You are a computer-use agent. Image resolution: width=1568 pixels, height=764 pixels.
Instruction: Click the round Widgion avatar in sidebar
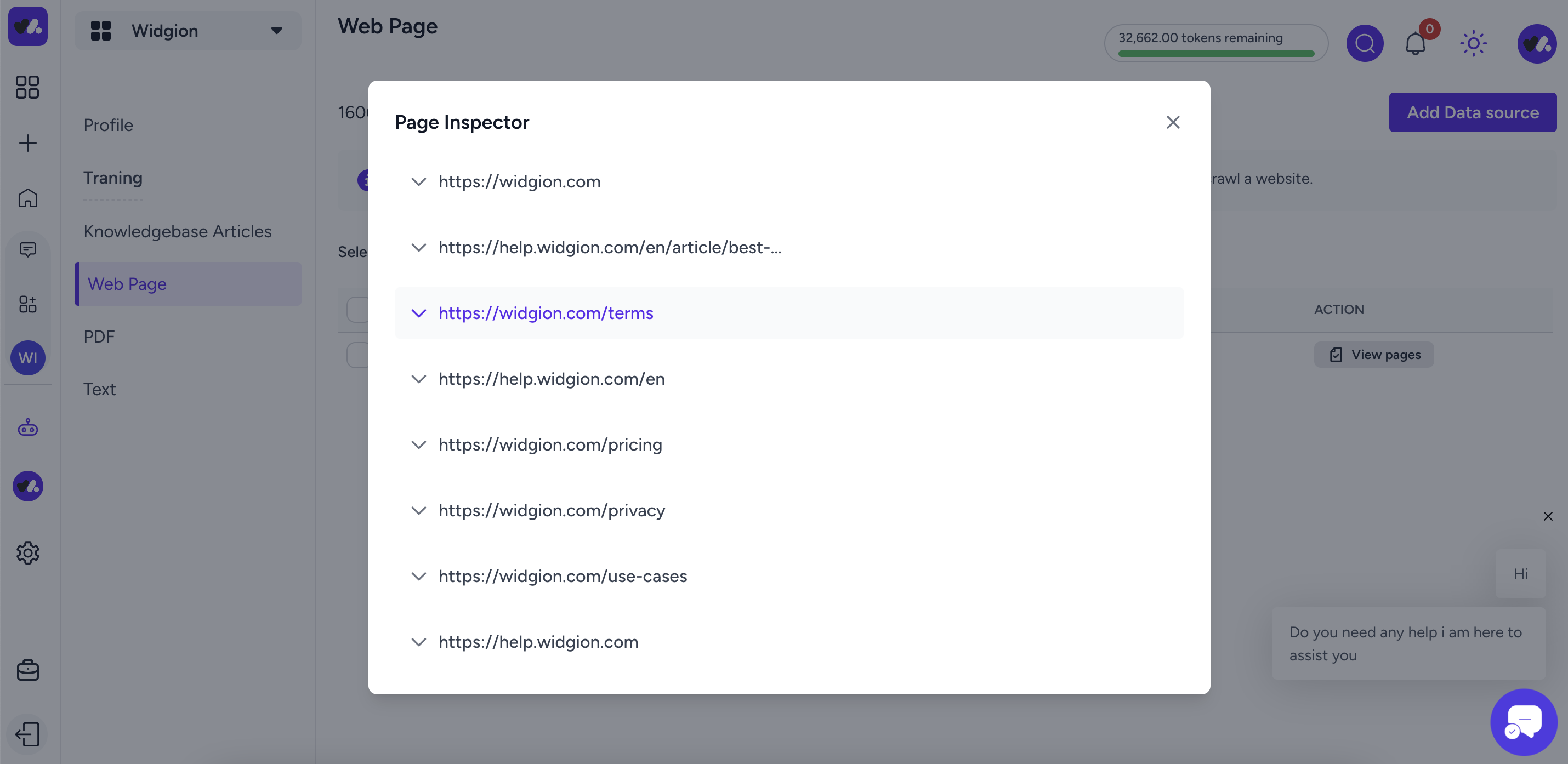pyautogui.click(x=27, y=486)
